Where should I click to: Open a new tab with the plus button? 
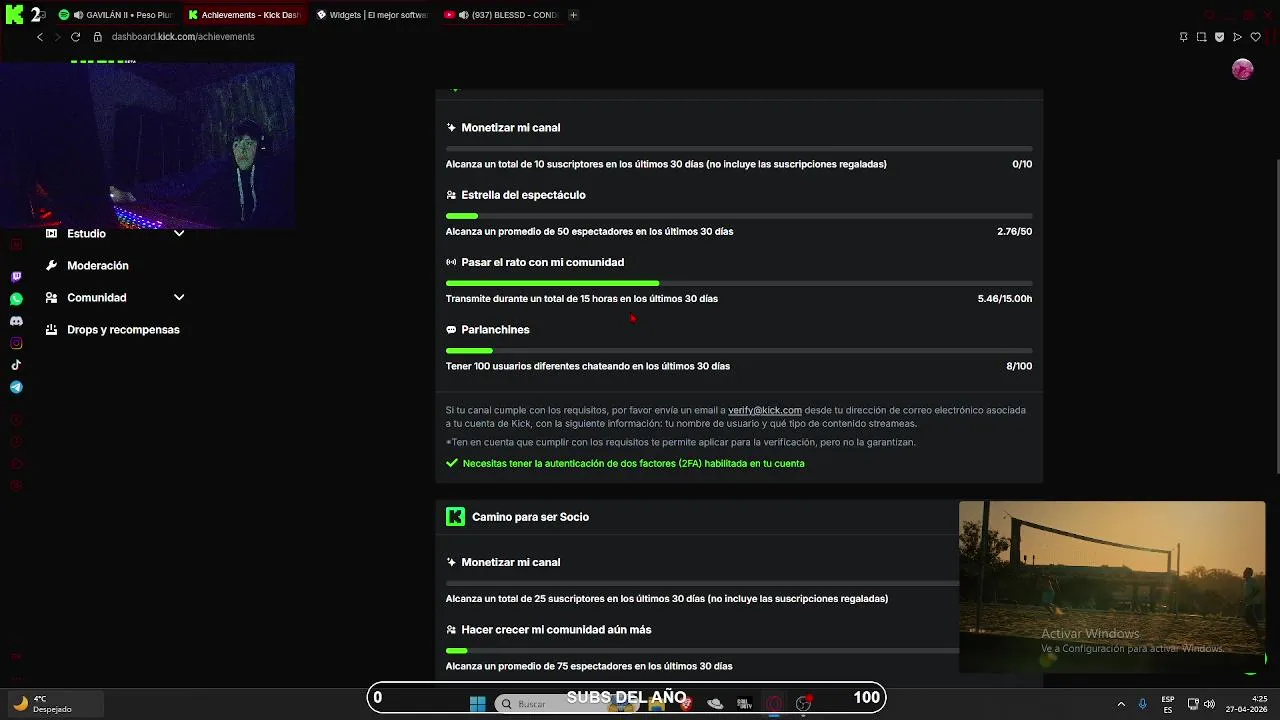point(573,15)
